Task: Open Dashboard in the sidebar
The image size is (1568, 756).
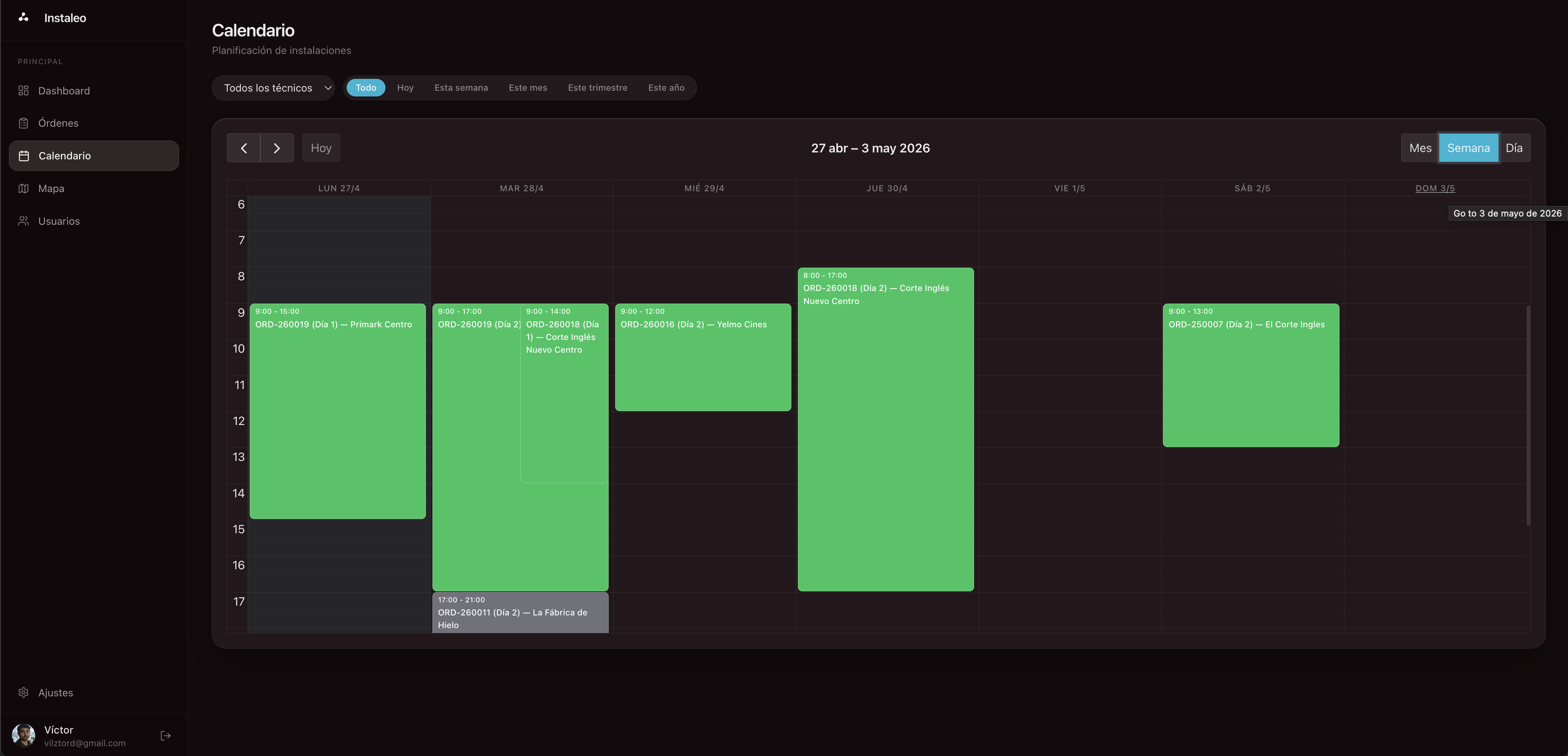Action: [x=94, y=91]
